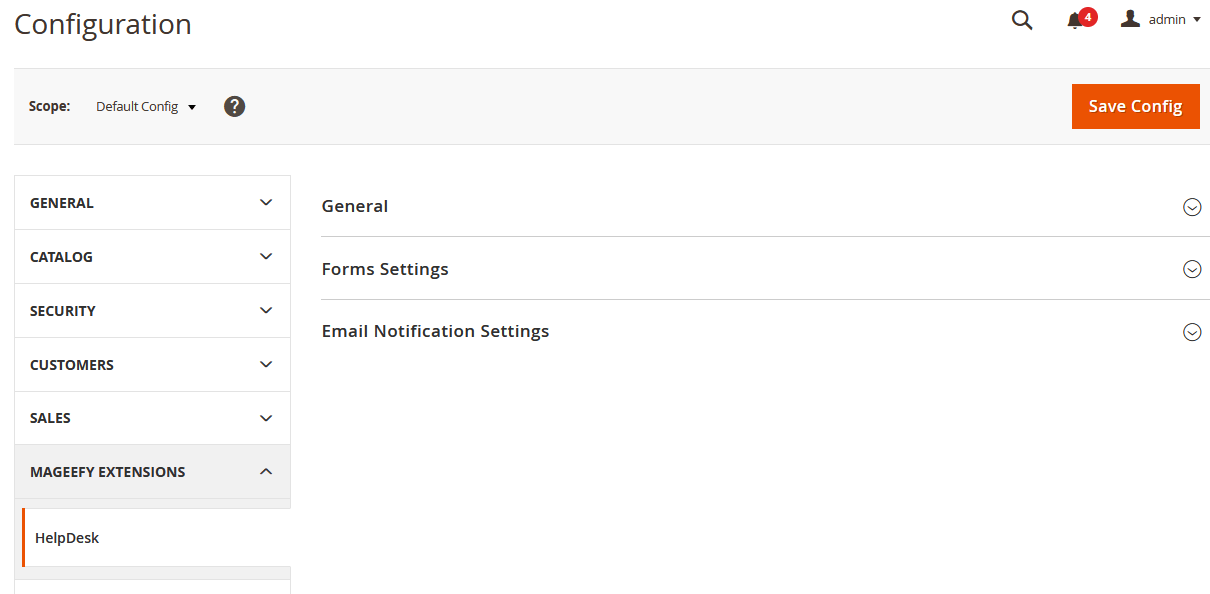Viewport: 1210px width, 594px height.
Task: Expand the General section circle arrow
Action: (1192, 207)
